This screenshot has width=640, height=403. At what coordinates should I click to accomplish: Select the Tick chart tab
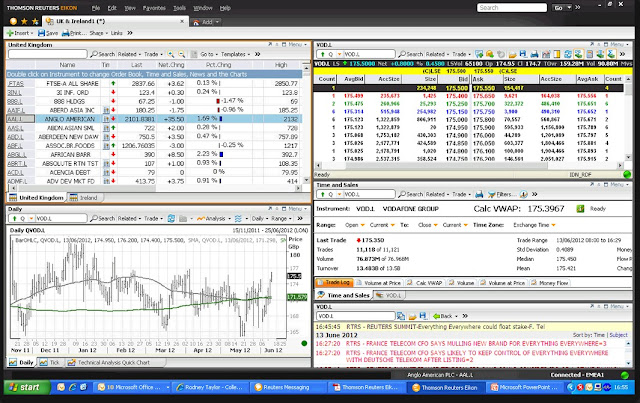(50, 363)
